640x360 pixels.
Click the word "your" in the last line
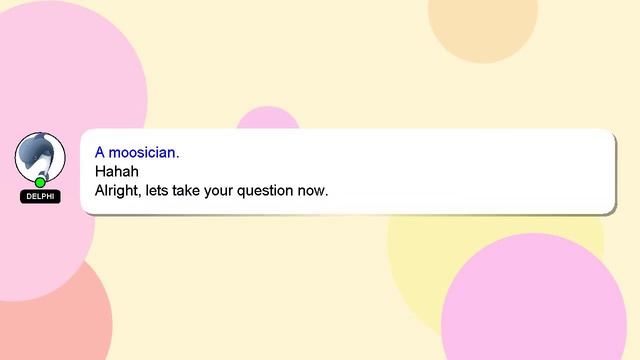pos(218,191)
